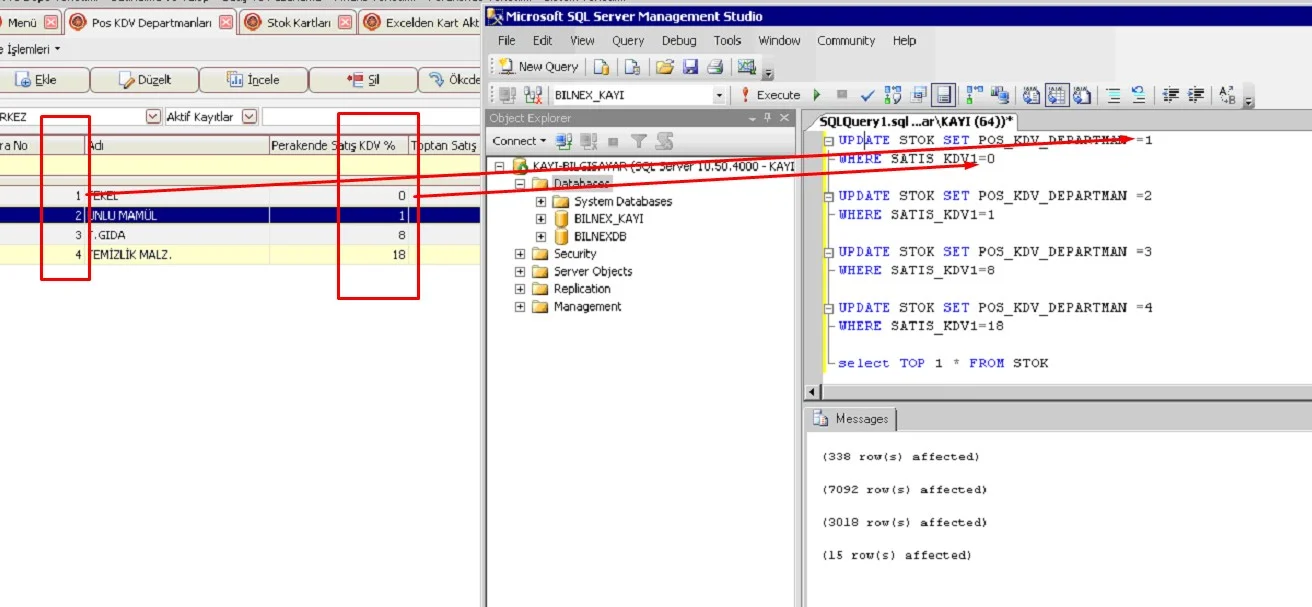Click the Query Options icon
Viewport: 1312px width, 607px height.
(919, 95)
